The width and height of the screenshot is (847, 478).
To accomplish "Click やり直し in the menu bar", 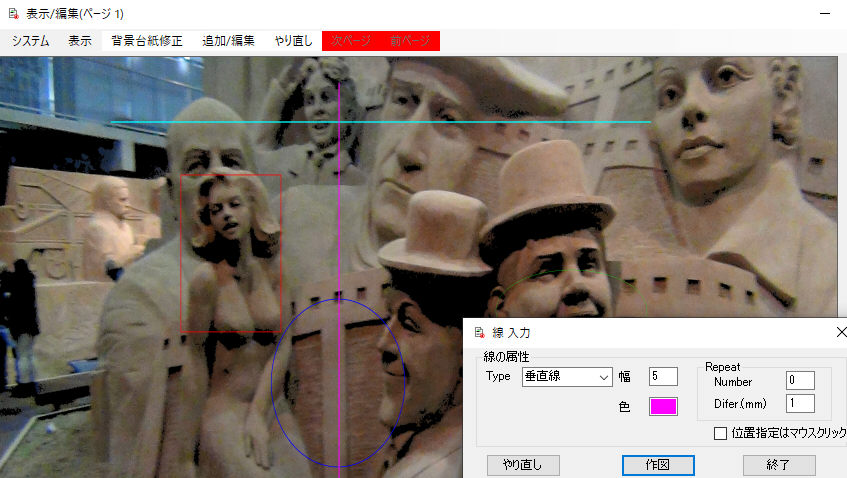I will point(294,41).
